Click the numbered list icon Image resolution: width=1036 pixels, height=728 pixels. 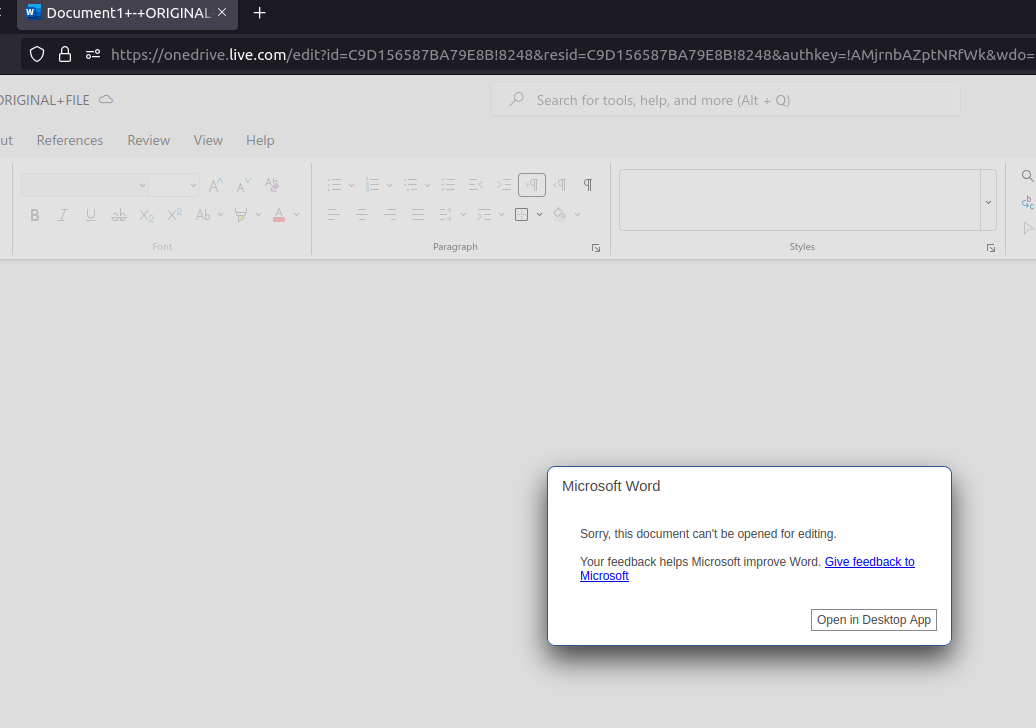click(x=373, y=185)
